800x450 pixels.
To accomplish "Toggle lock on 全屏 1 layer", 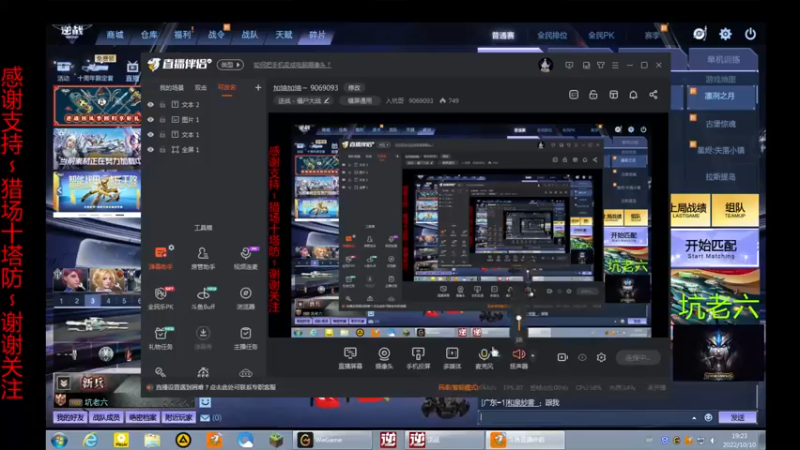I will point(162,149).
